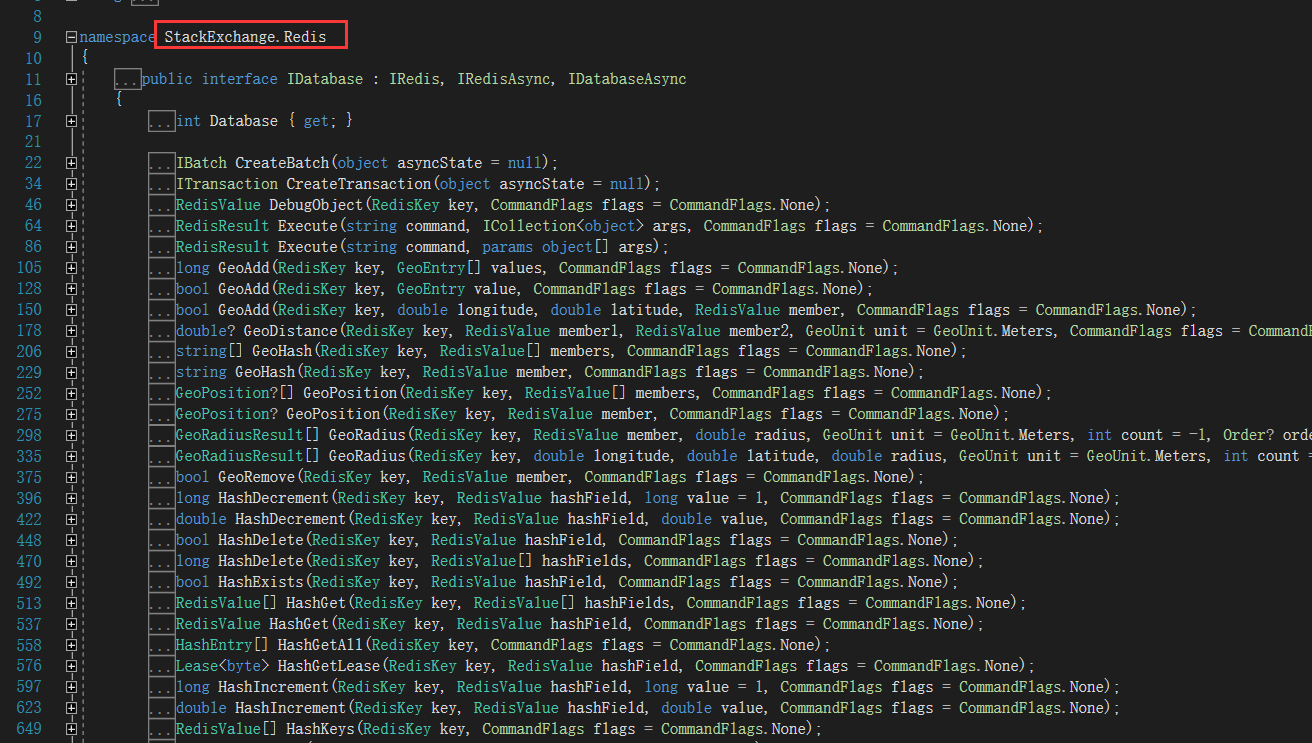The height and width of the screenshot is (743, 1312).
Task: Open ellipsis box on line 275 GeoPosition? overload
Action: (161, 415)
